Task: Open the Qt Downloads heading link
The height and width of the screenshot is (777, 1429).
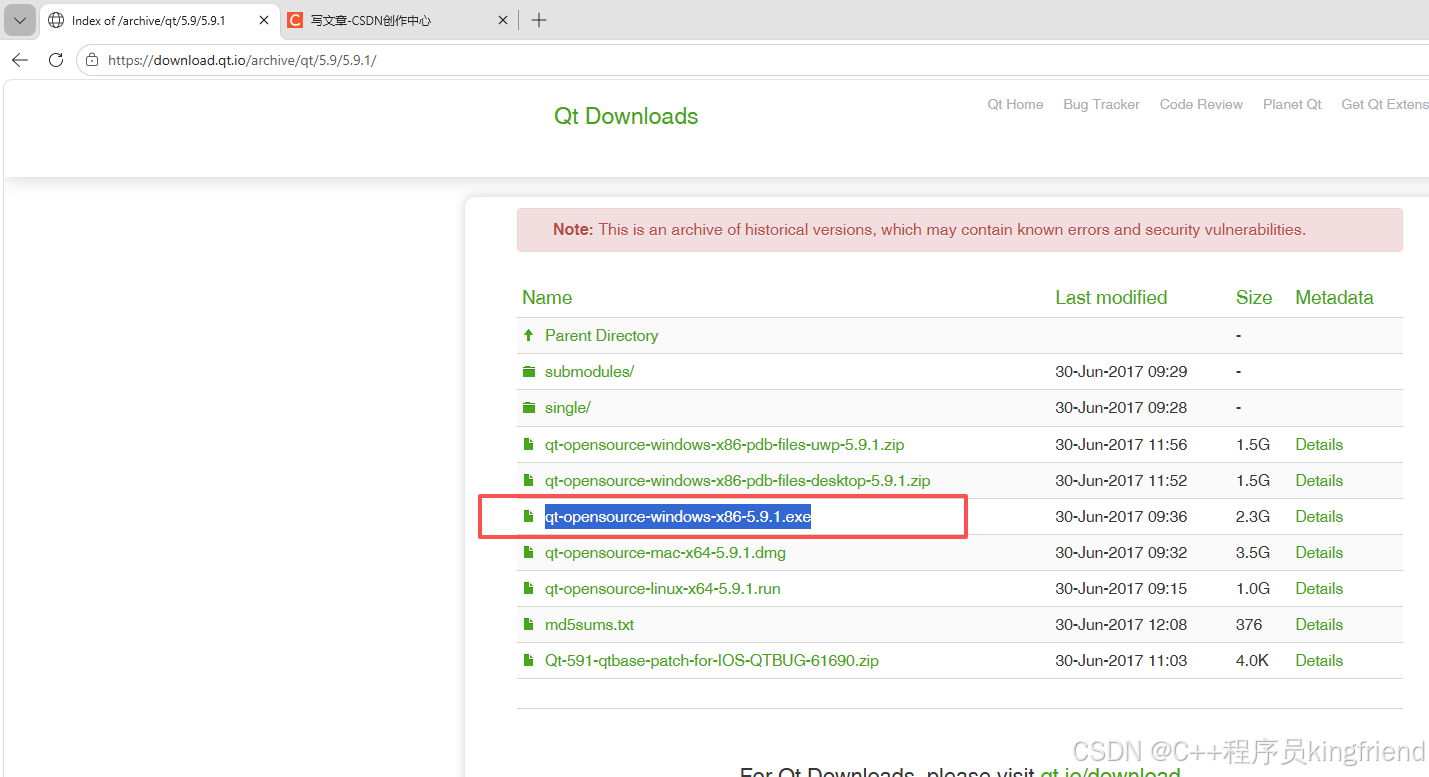Action: coord(626,116)
